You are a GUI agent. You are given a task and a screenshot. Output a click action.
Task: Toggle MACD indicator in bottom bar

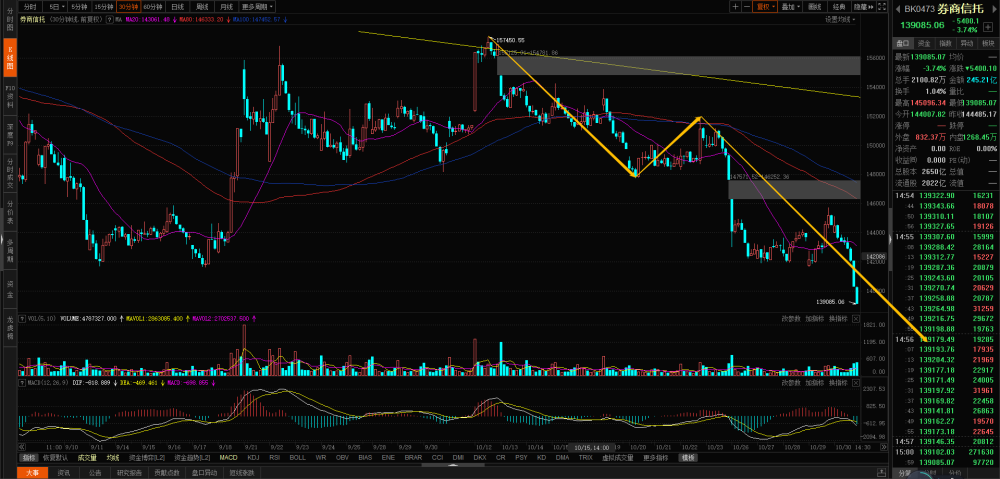click(228, 457)
